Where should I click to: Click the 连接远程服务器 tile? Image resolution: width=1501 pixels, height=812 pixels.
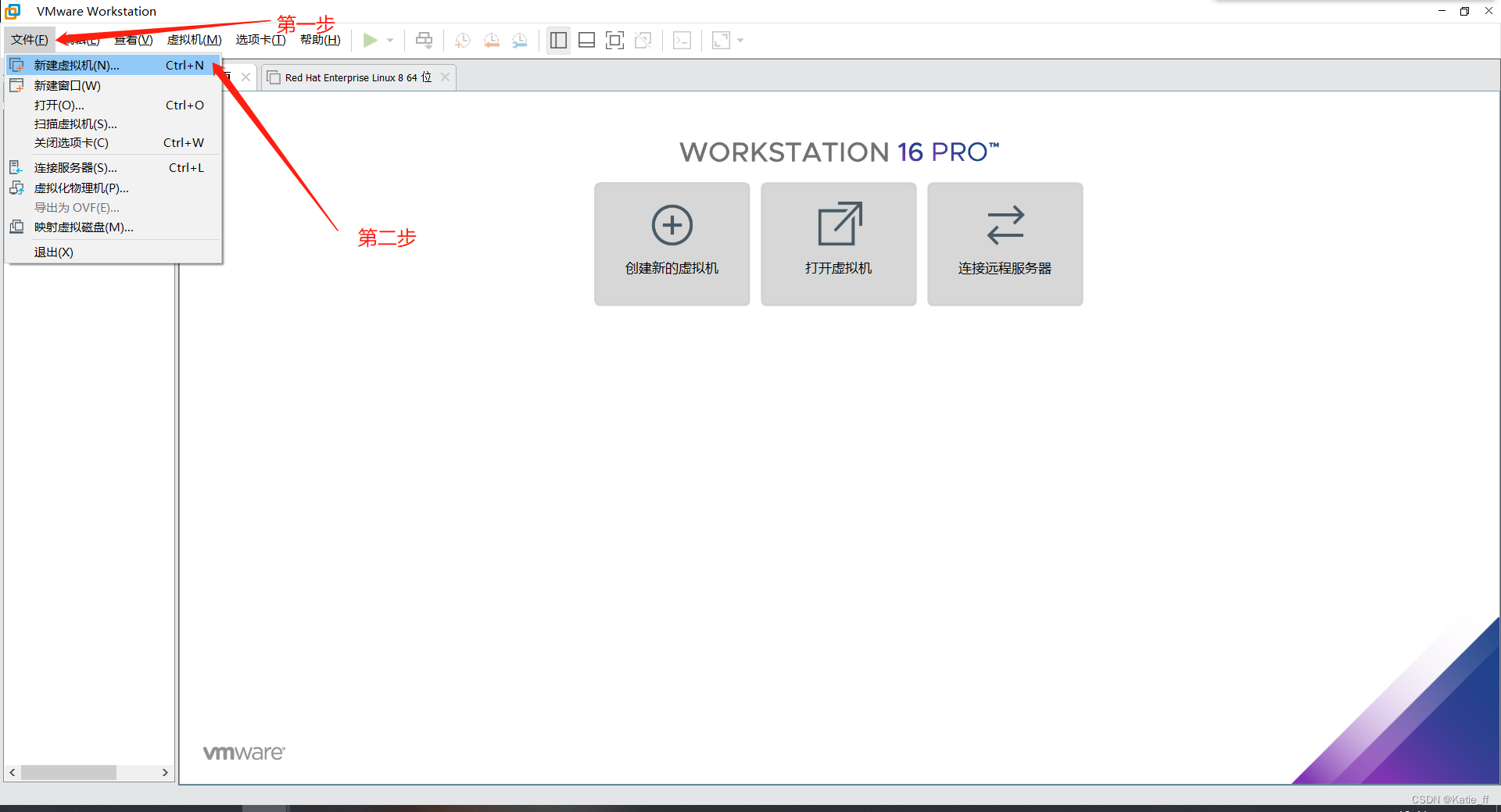(1005, 244)
